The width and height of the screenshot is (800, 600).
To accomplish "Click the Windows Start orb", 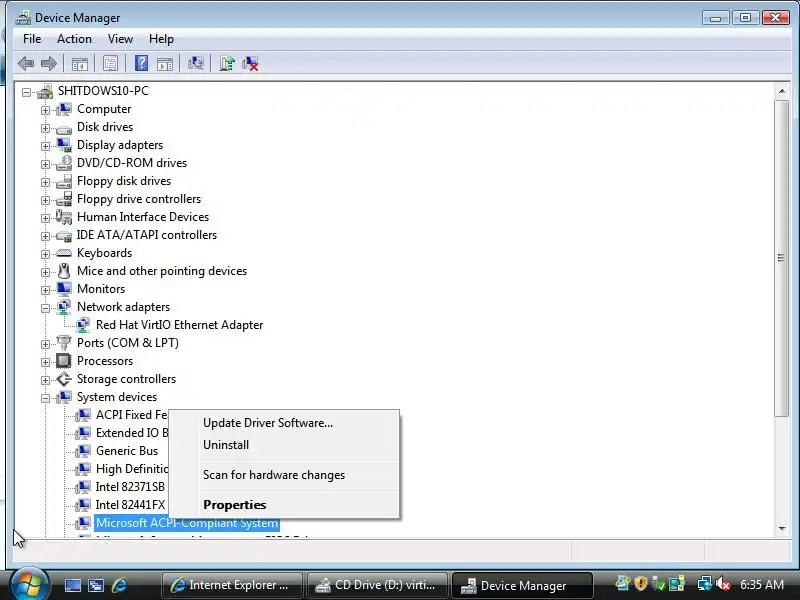I will point(29,585).
